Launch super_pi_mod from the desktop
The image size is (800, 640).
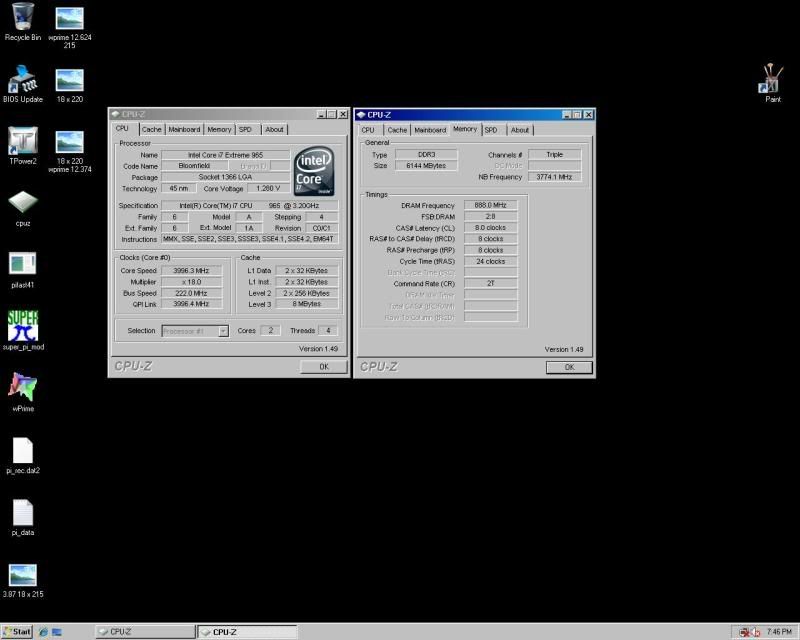click(22, 326)
